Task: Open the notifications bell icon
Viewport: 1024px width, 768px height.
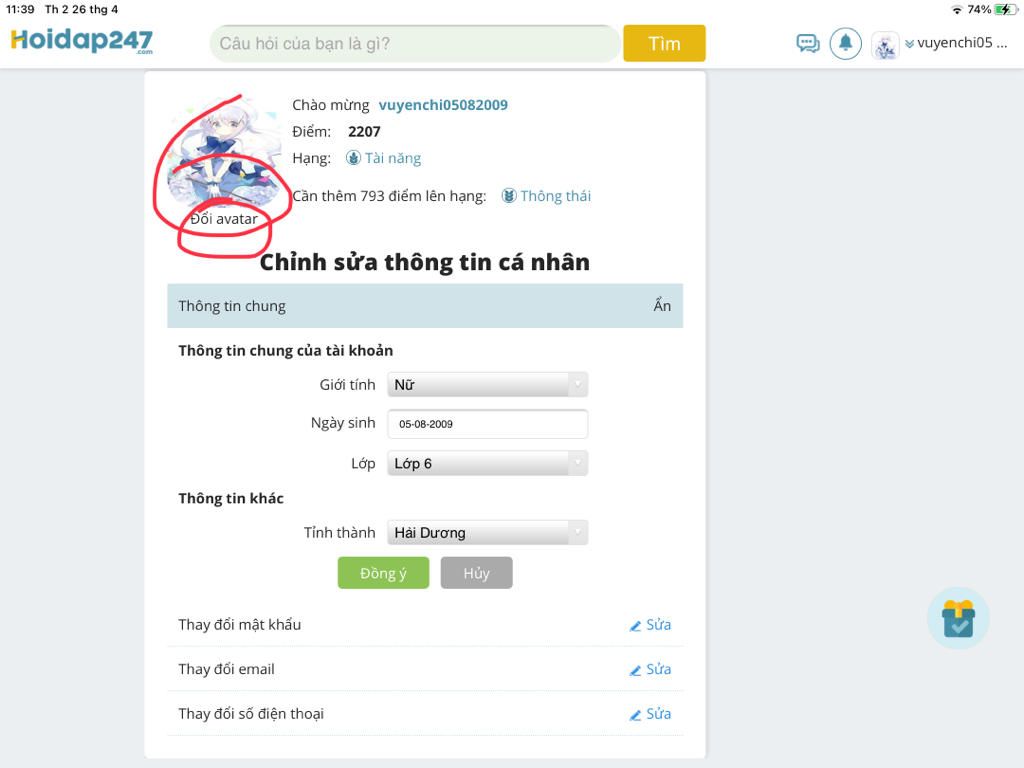Action: pos(846,44)
